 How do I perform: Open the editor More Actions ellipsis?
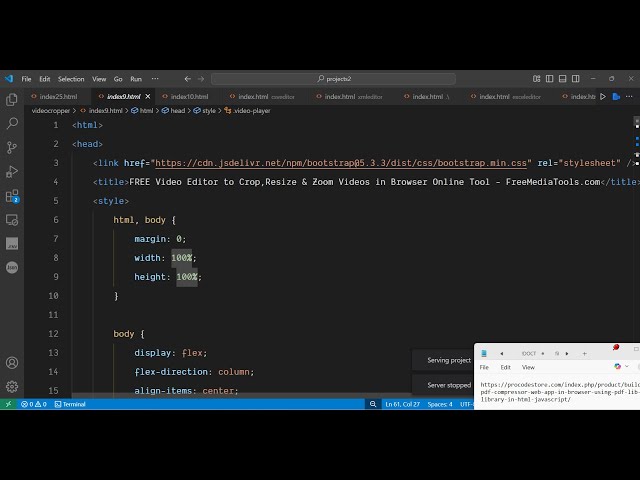(629, 96)
